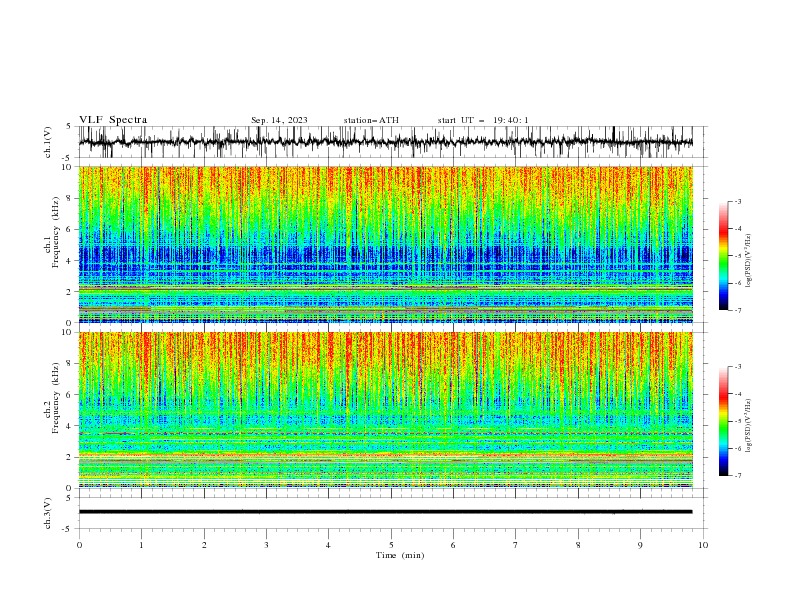Select the date "Sep. 14, 2023"

[279, 120]
